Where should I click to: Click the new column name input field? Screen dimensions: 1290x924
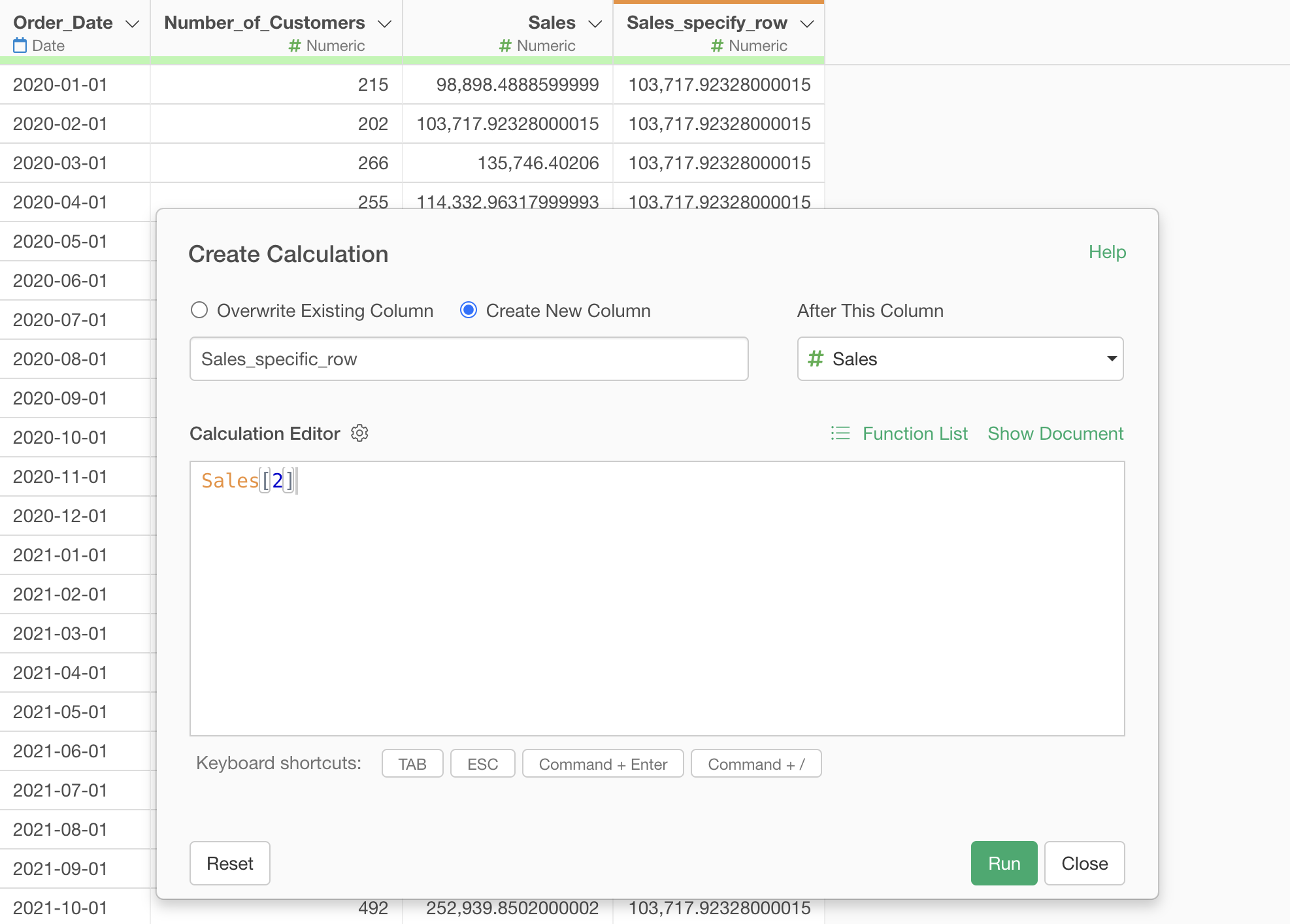469,359
